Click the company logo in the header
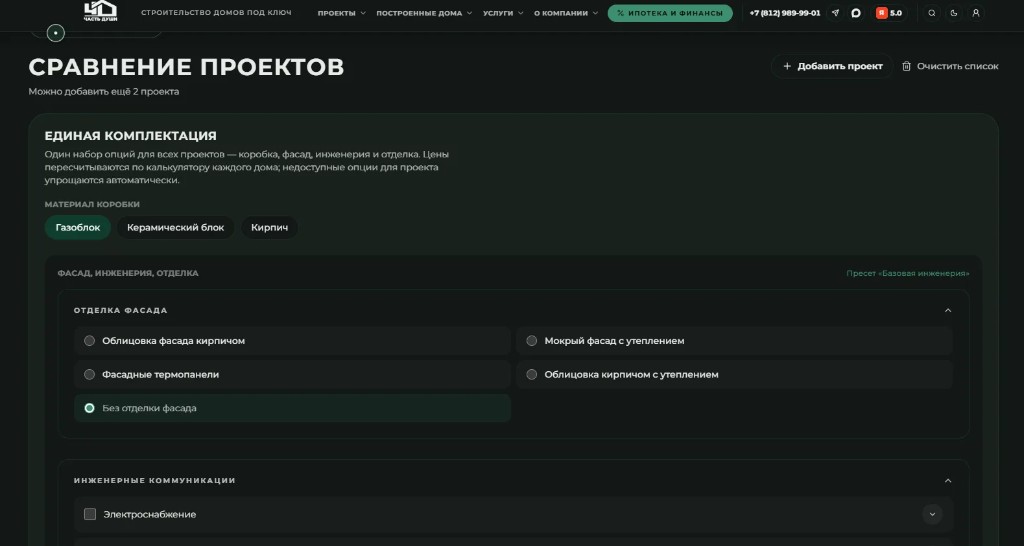The image size is (1024, 546). (101, 11)
